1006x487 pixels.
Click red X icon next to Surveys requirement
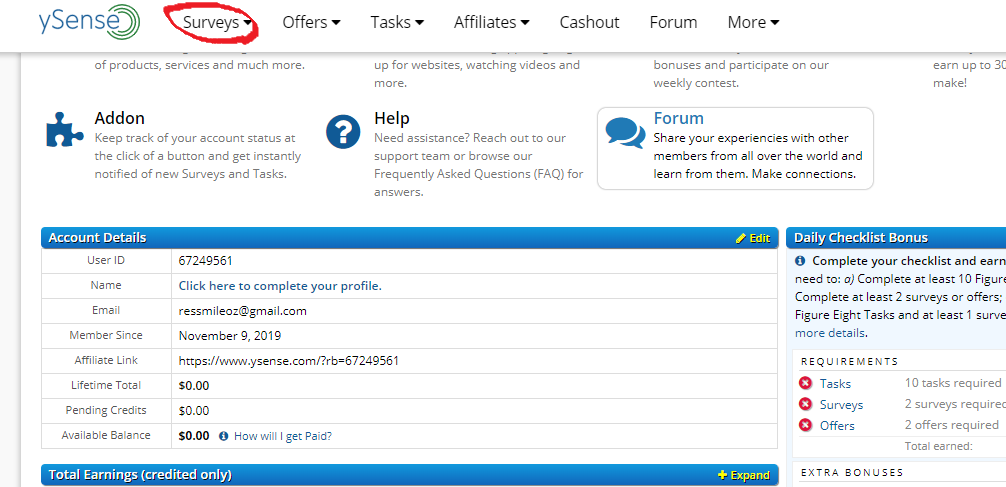point(805,404)
